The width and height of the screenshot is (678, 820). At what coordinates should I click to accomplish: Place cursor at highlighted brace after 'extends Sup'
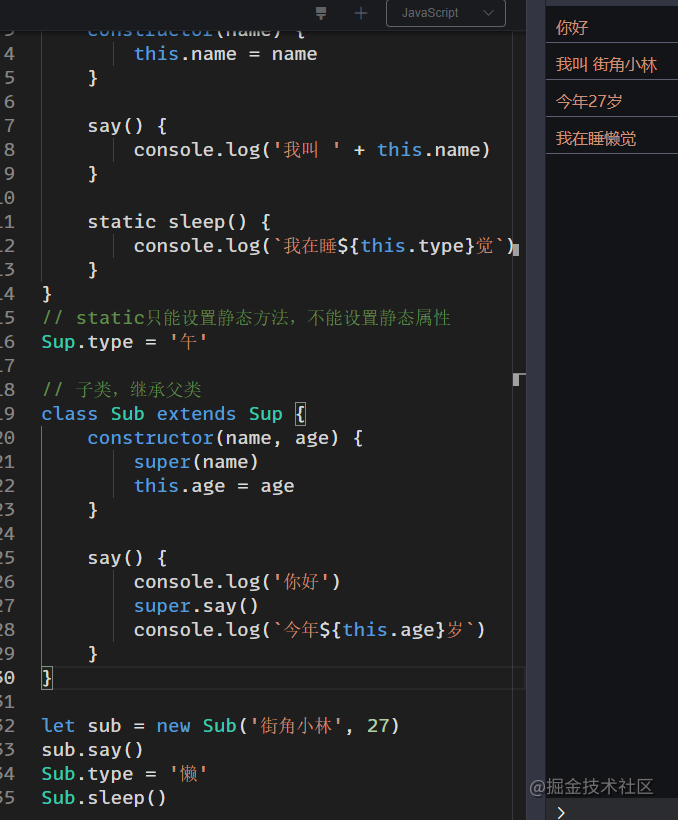point(300,414)
